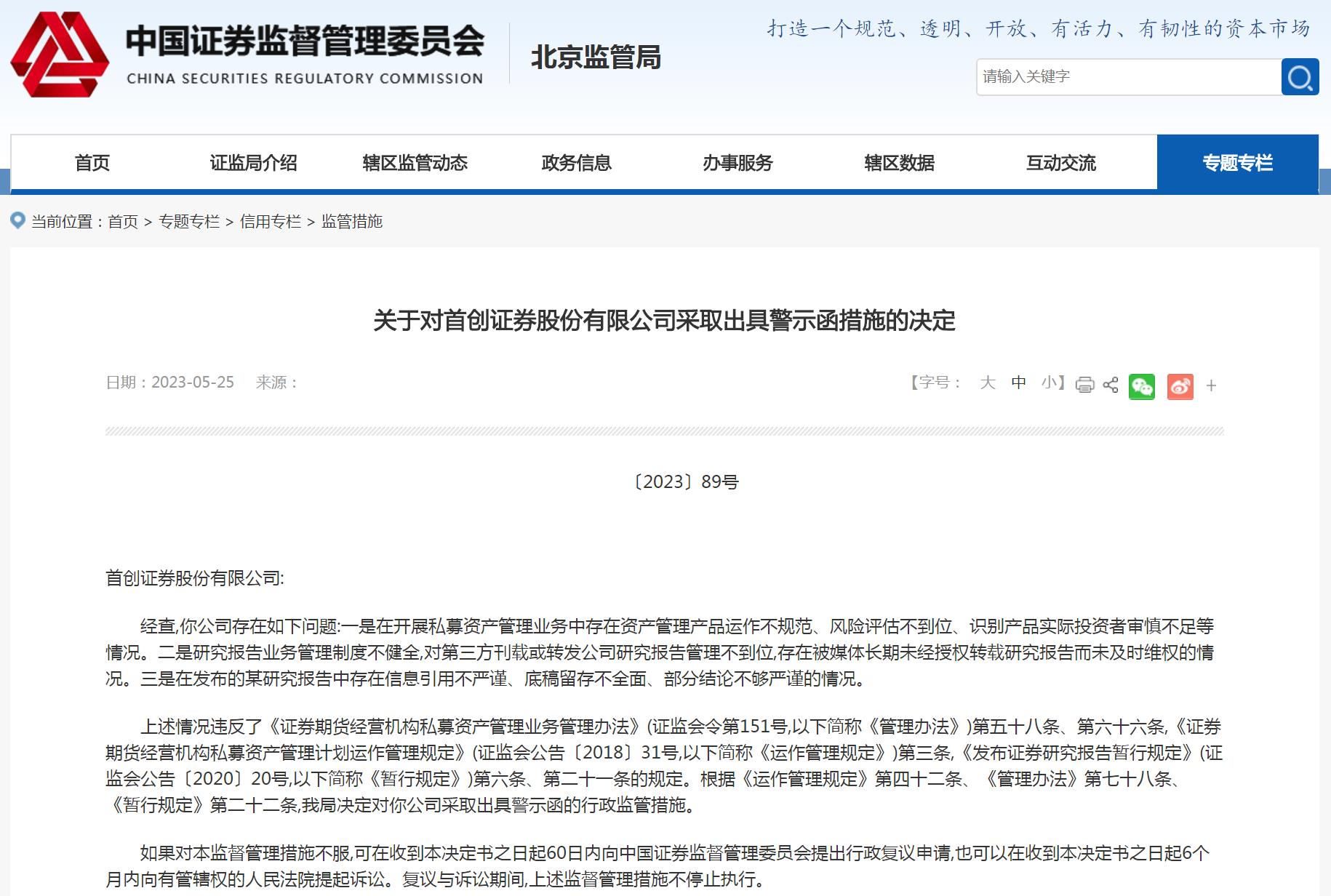
Task: Click 专题专栏 in the breadcrumb
Action: click(189, 221)
